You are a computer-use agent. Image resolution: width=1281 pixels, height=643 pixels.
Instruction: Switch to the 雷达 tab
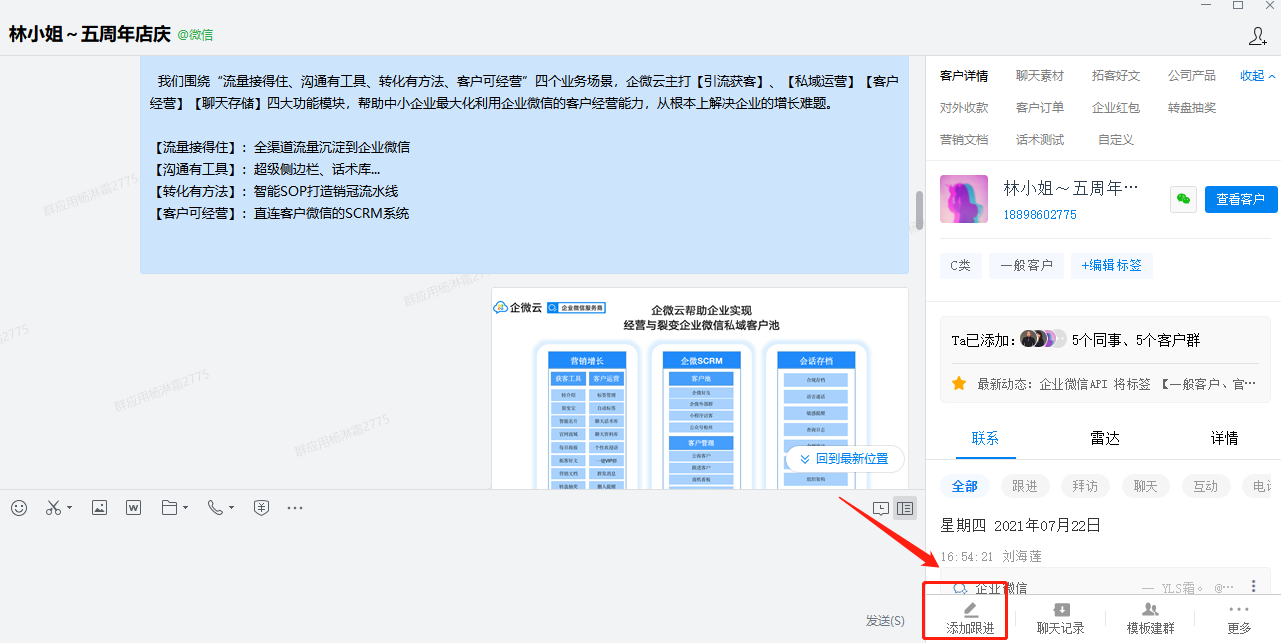pyautogui.click(x=1104, y=438)
